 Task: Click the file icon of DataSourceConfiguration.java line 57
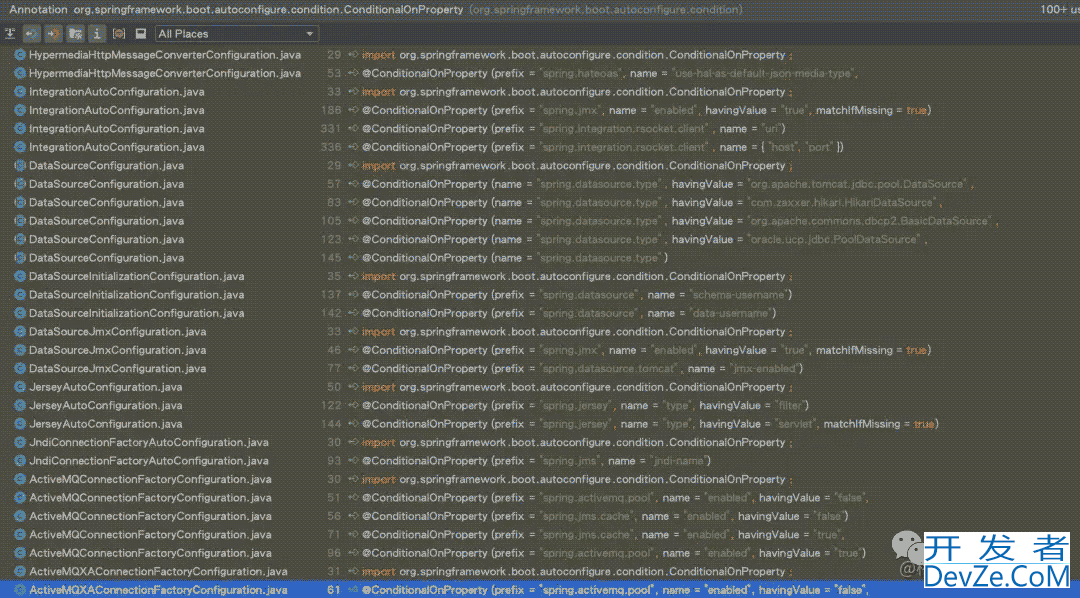(20, 184)
